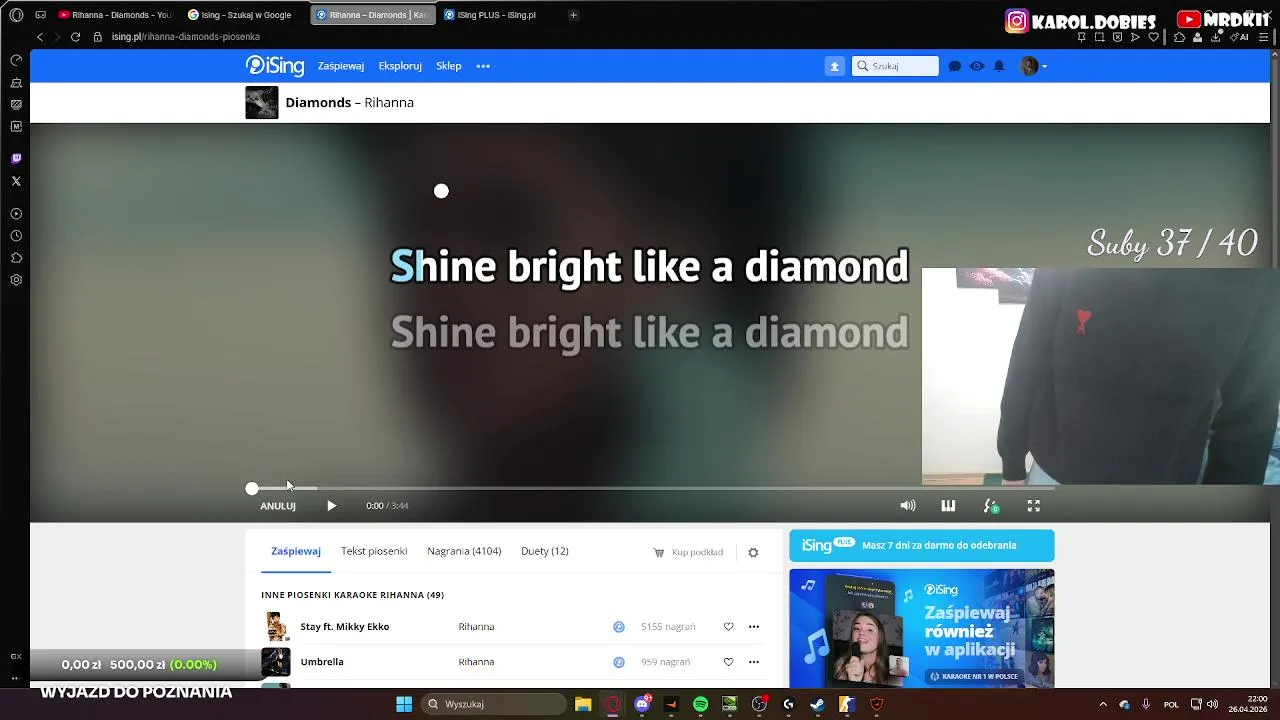Open the player icon in Opera sidebar
This screenshot has width=1280, height=720.
point(16,214)
